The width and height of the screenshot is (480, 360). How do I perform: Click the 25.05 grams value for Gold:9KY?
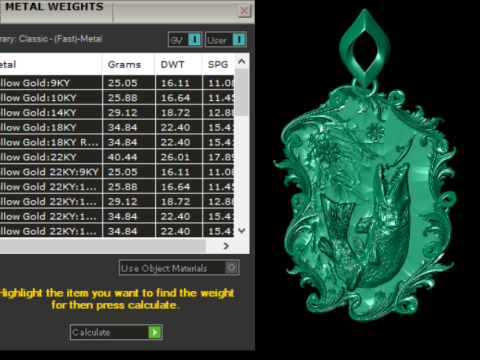(129, 83)
